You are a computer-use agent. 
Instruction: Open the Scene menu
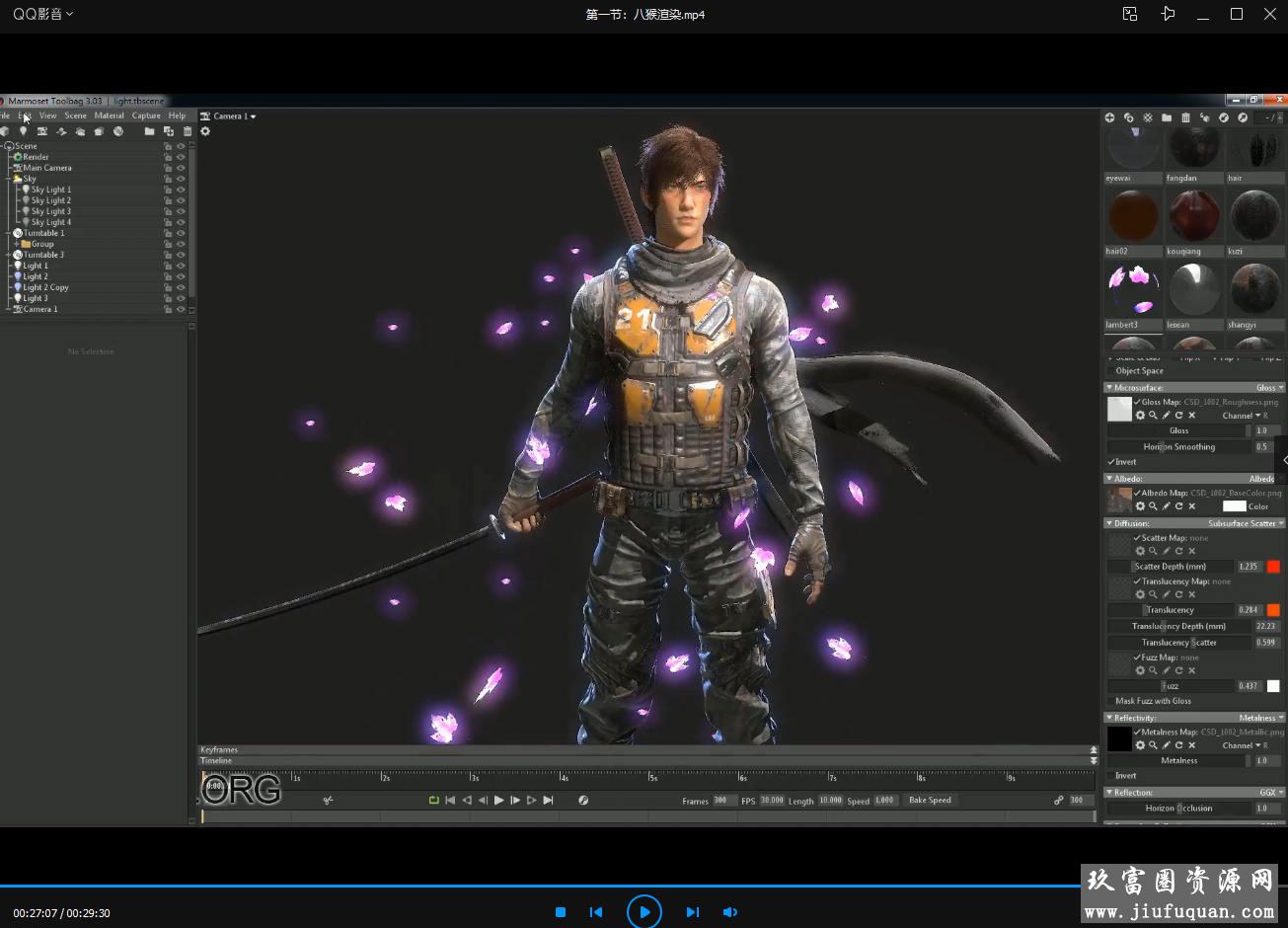75,116
